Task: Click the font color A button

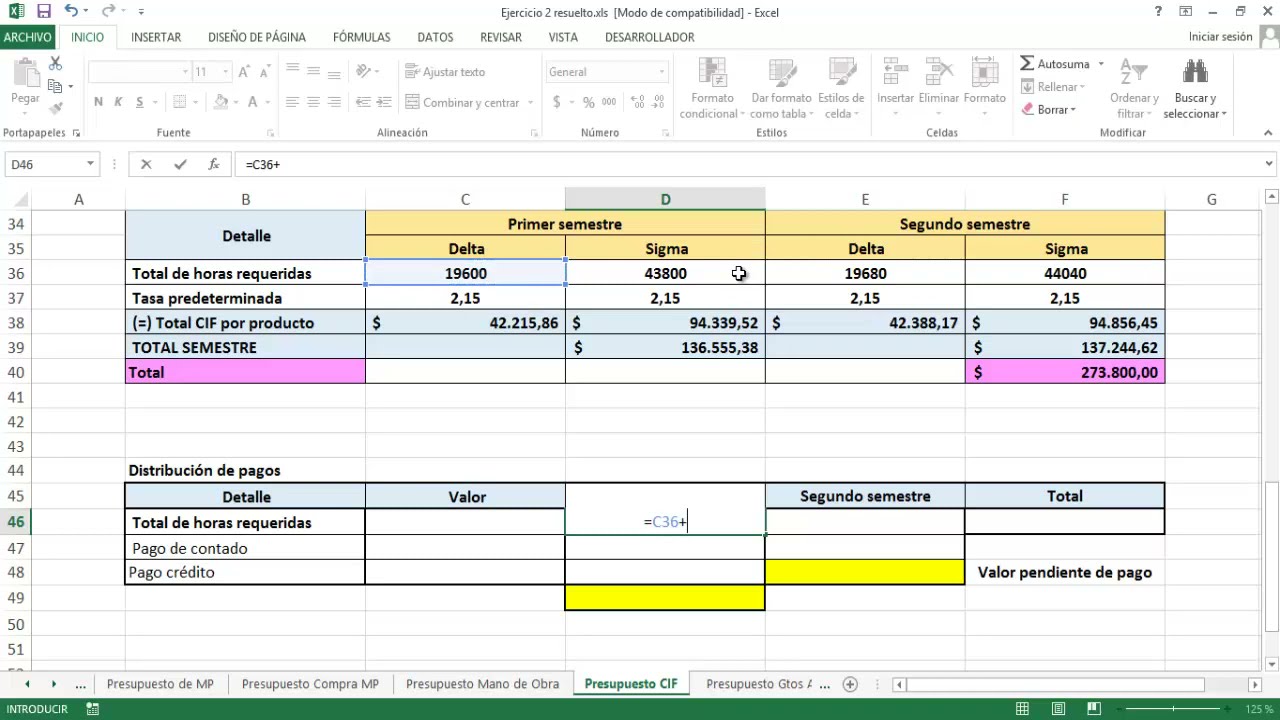Action: (x=253, y=102)
